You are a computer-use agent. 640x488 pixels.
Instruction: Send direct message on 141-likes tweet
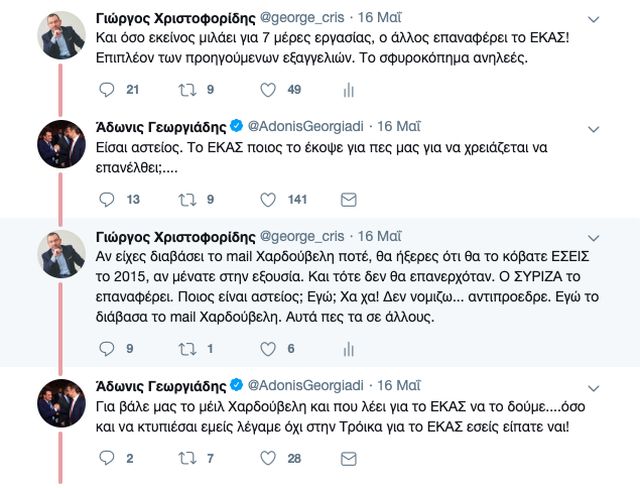pyautogui.click(x=348, y=199)
